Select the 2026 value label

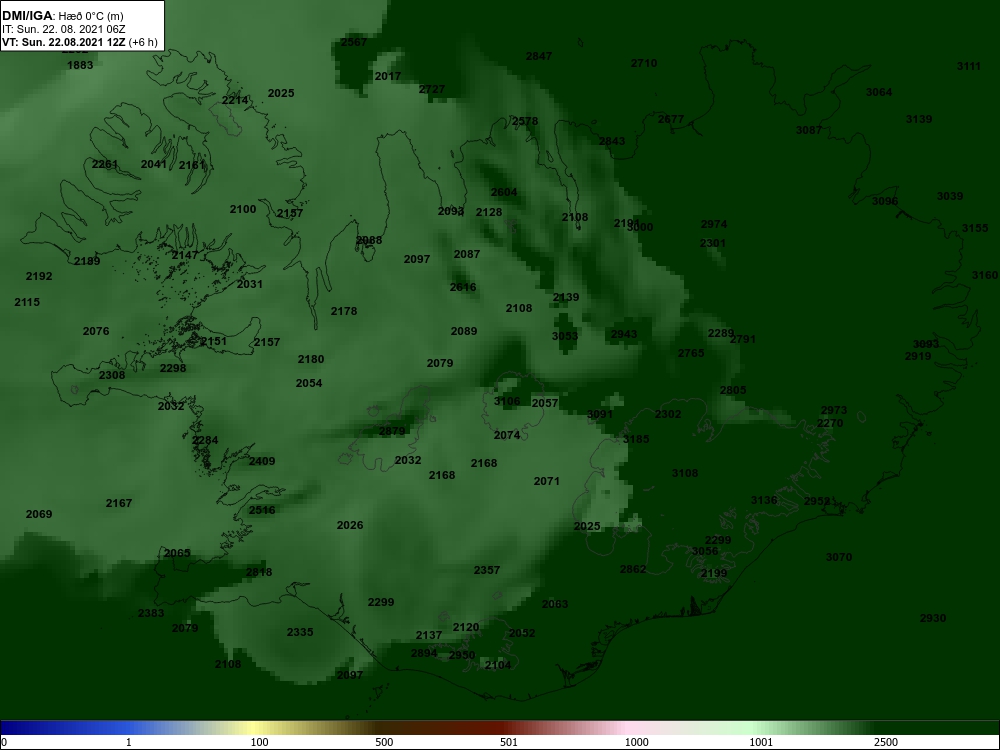[349, 526]
